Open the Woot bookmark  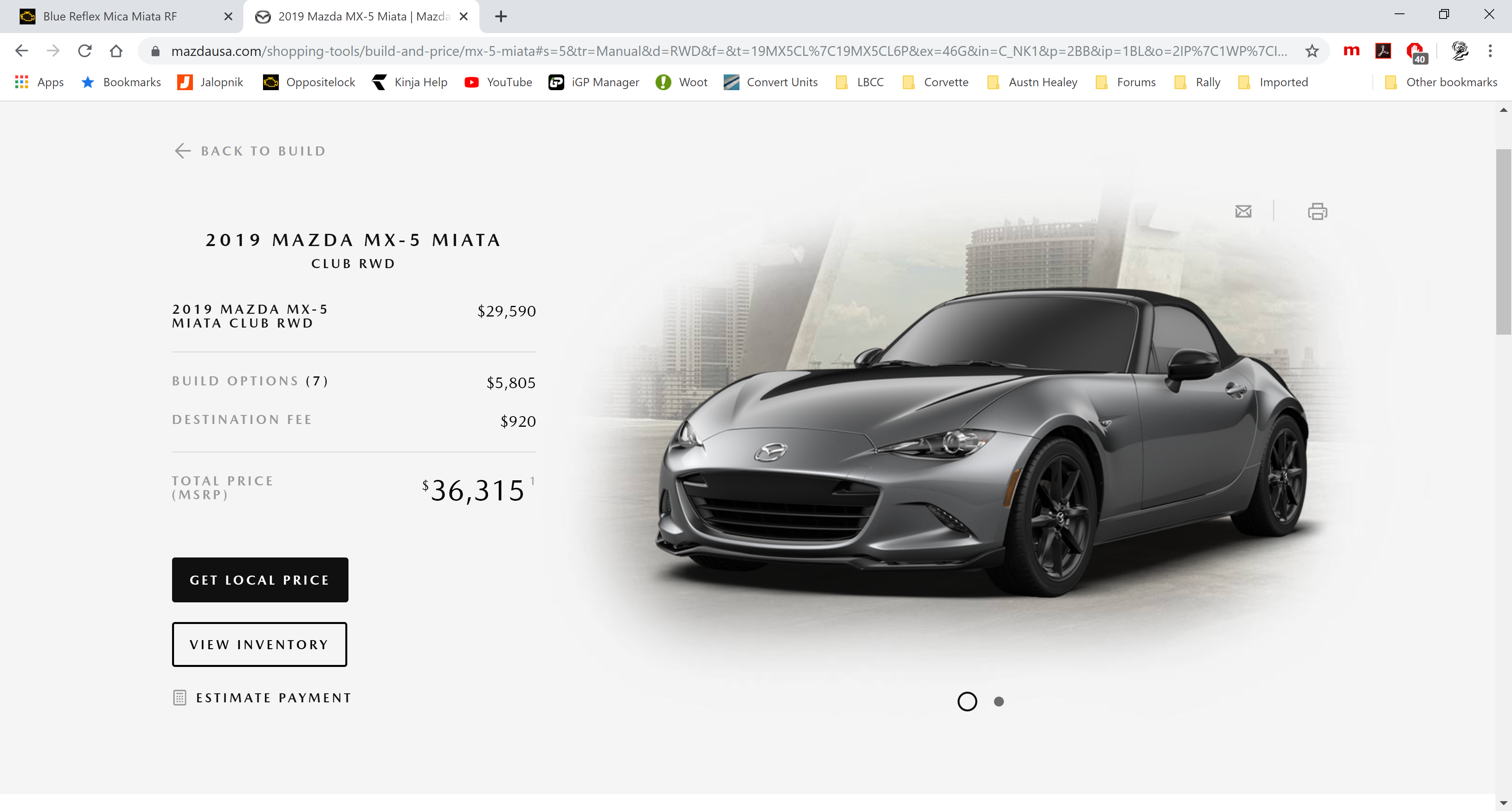click(x=682, y=82)
